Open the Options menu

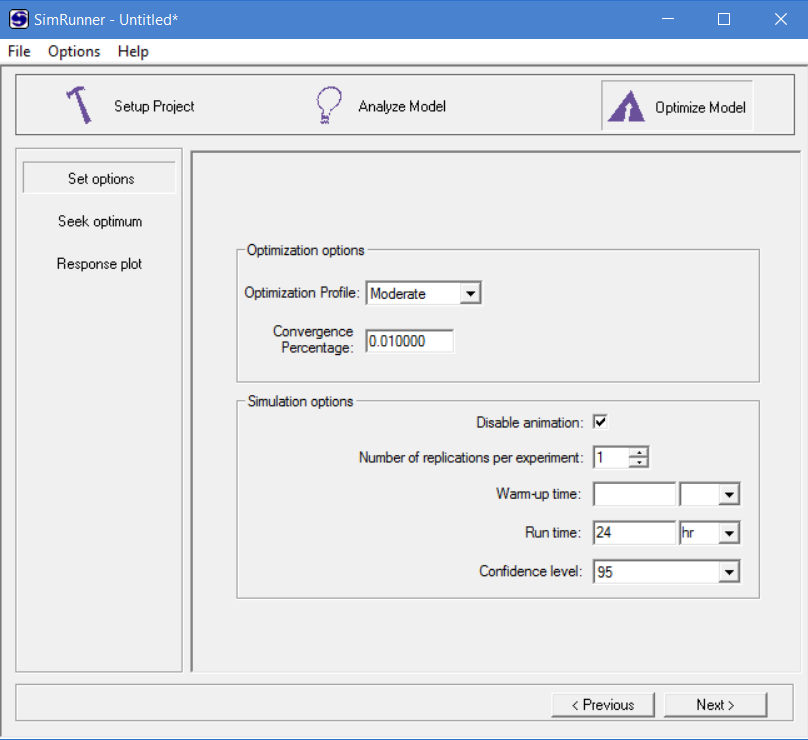click(x=74, y=52)
